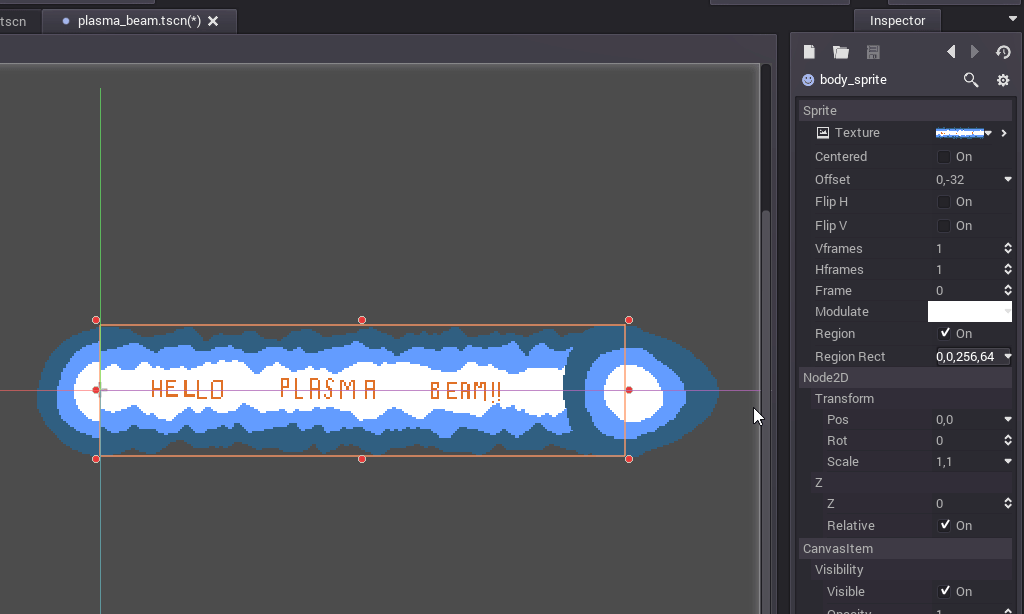
Task: Uncheck the Region checkbox
Action: point(944,334)
